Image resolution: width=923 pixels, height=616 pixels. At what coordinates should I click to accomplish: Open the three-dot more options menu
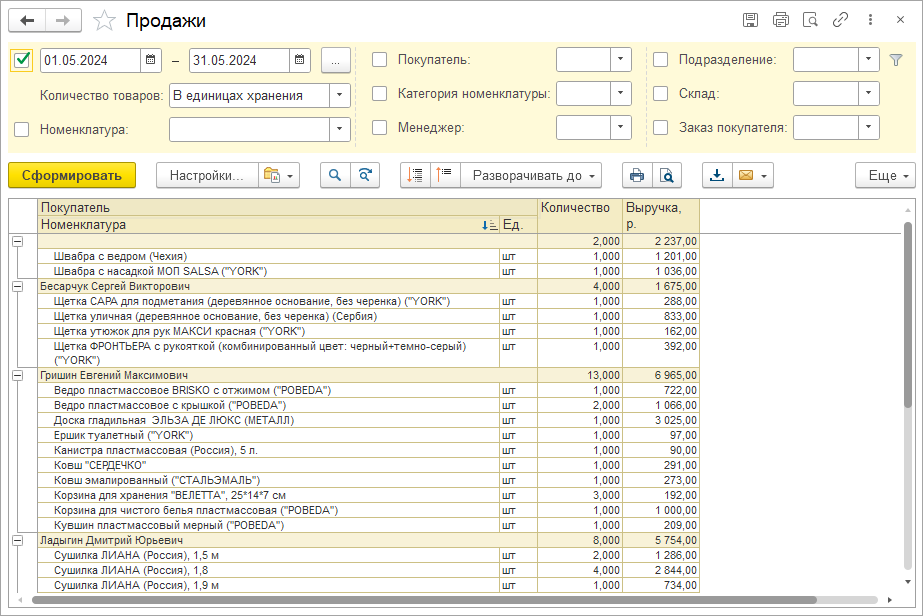[x=871, y=20]
